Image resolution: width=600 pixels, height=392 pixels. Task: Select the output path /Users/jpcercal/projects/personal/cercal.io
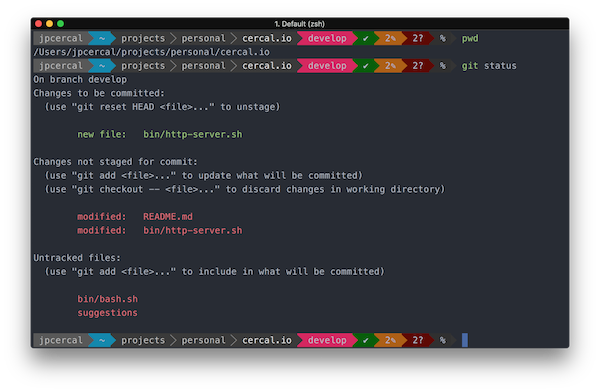pyautogui.click(x=152, y=52)
